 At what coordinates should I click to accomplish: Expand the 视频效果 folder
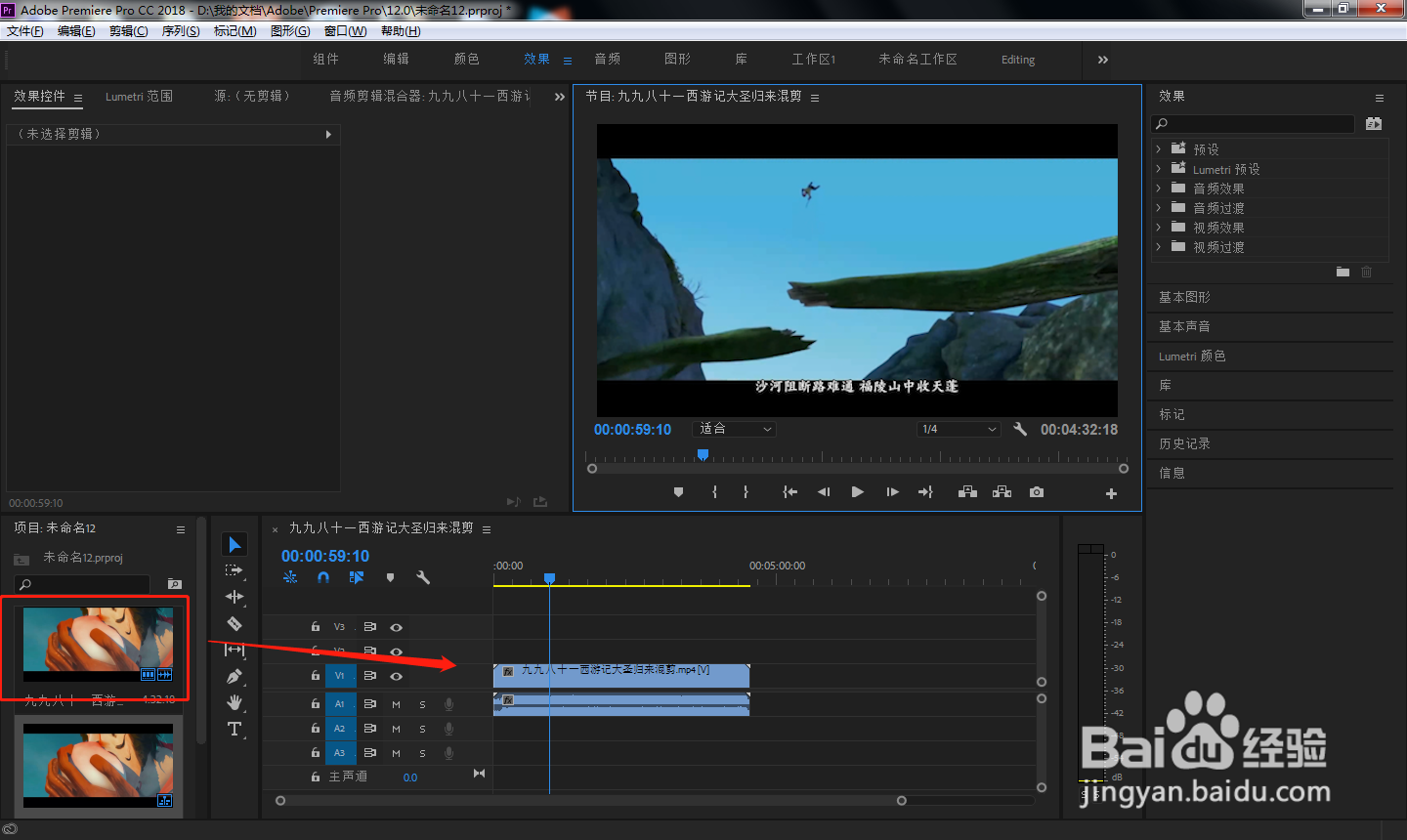tap(1159, 227)
